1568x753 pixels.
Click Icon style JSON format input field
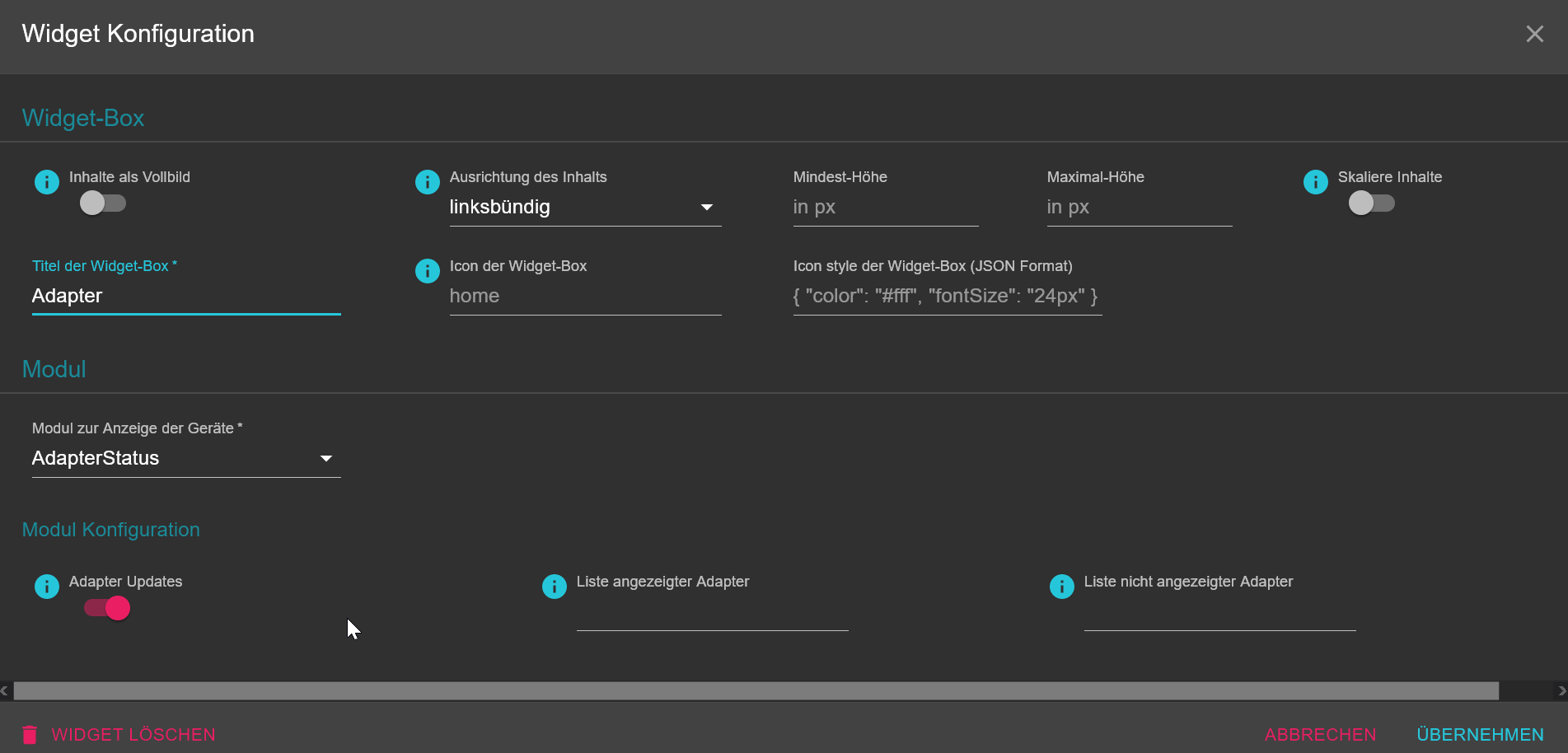[948, 297]
